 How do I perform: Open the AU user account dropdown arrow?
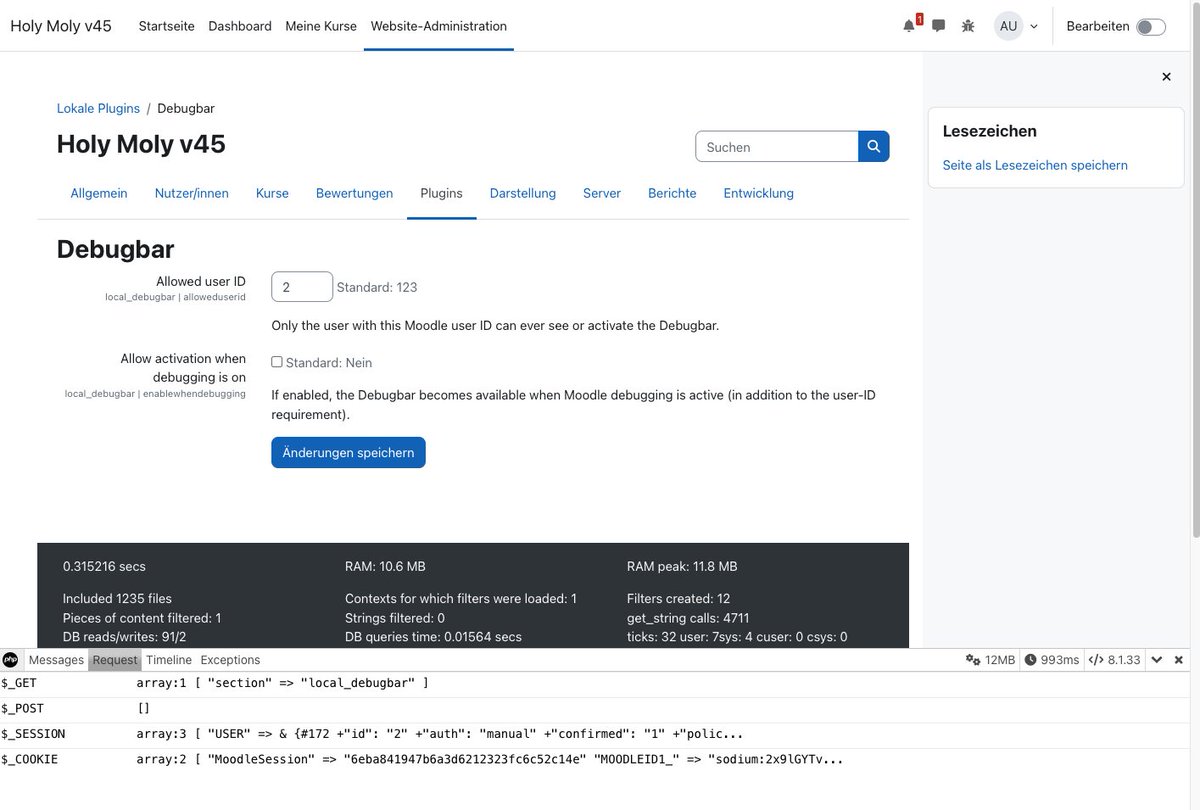pos(1034,26)
